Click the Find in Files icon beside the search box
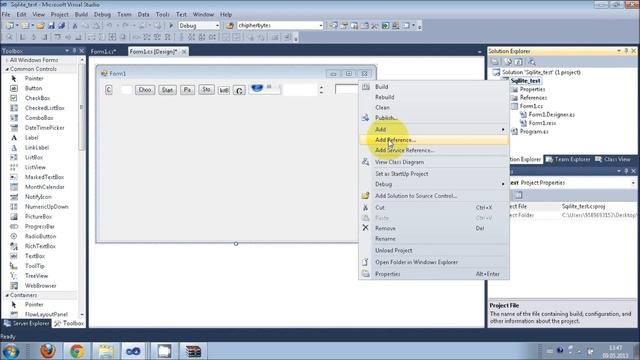 [x=230, y=26]
